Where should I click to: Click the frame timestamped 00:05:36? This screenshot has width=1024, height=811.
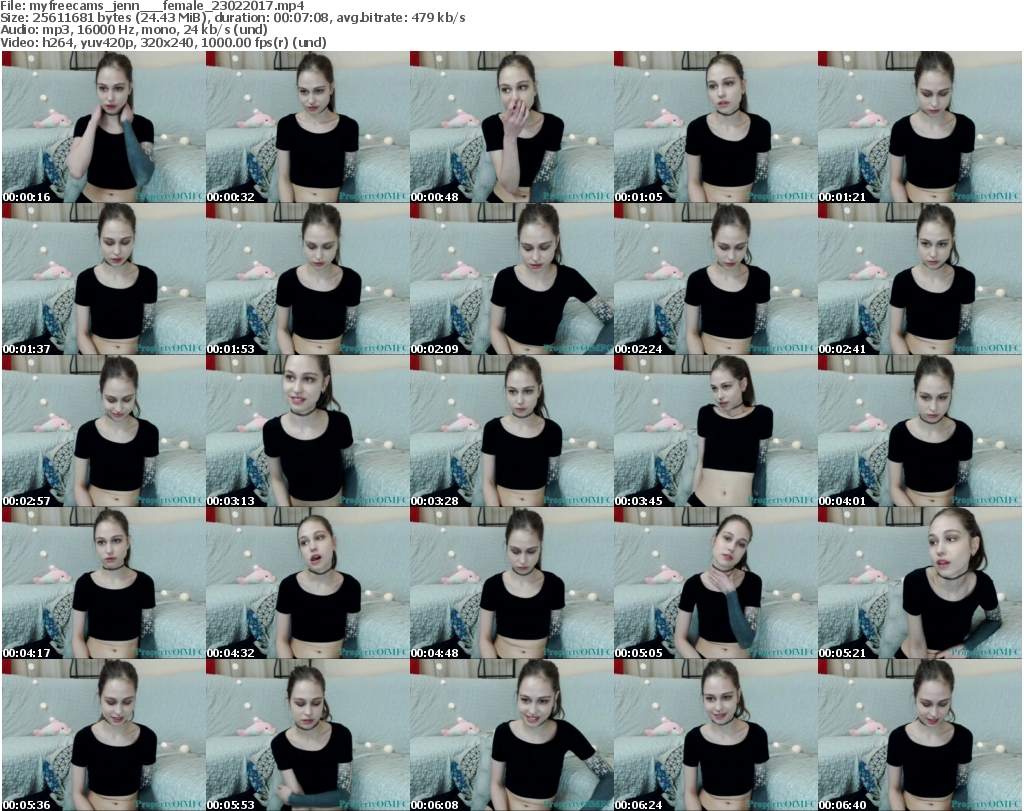click(104, 735)
